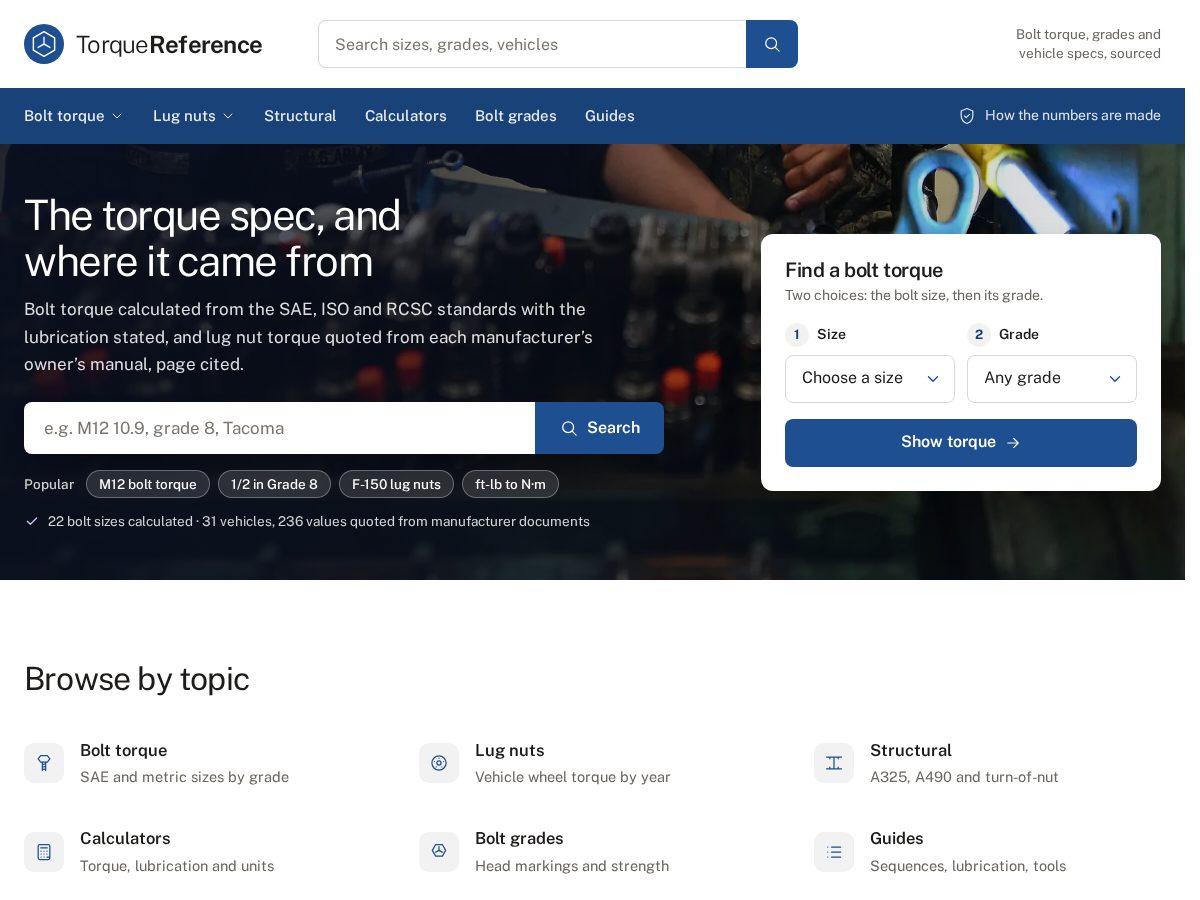Click the TorqueReference site name text
Viewport: 1200px width, 900px height.
169,44
